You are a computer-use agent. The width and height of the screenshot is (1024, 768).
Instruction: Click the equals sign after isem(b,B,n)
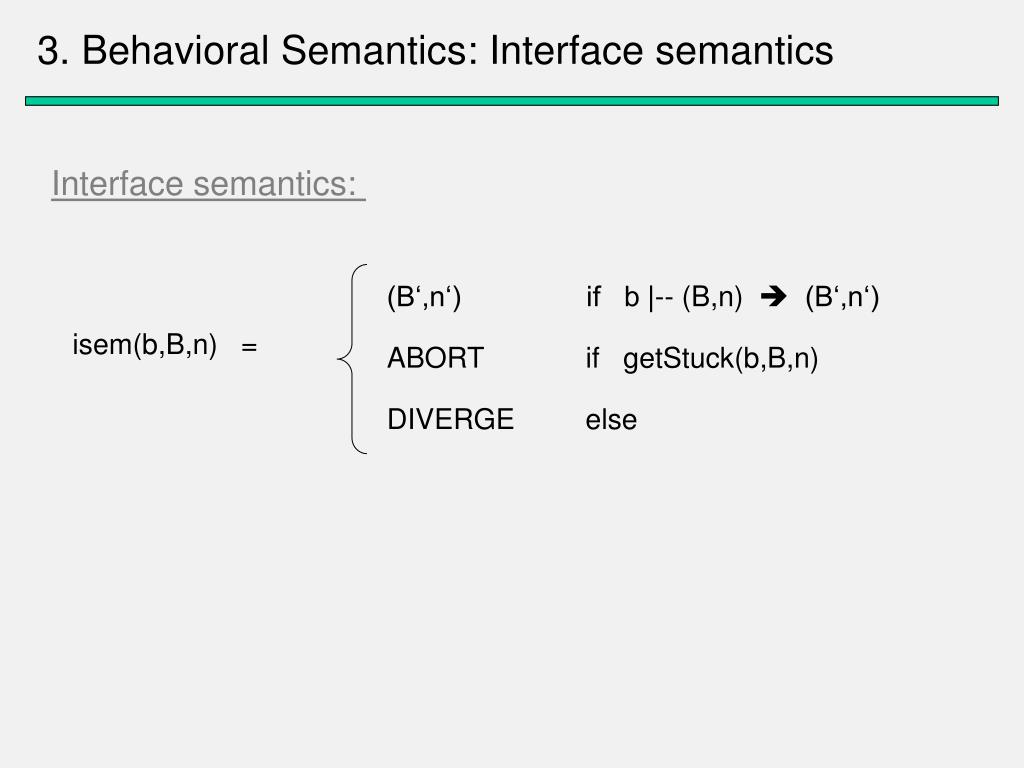249,347
